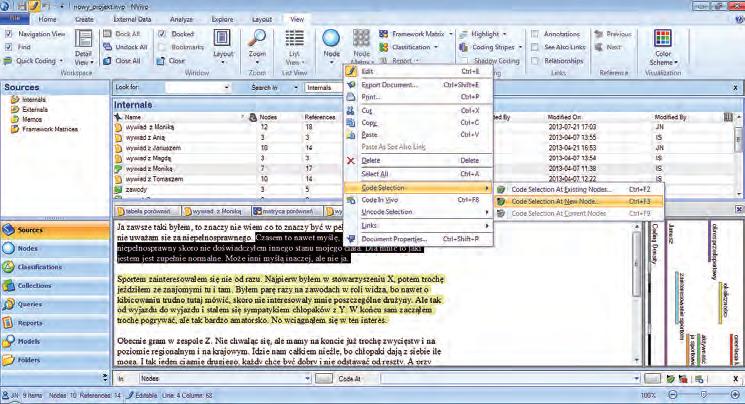Click the Dock All icon
Viewport: 745px width, 404px height.
[107, 34]
